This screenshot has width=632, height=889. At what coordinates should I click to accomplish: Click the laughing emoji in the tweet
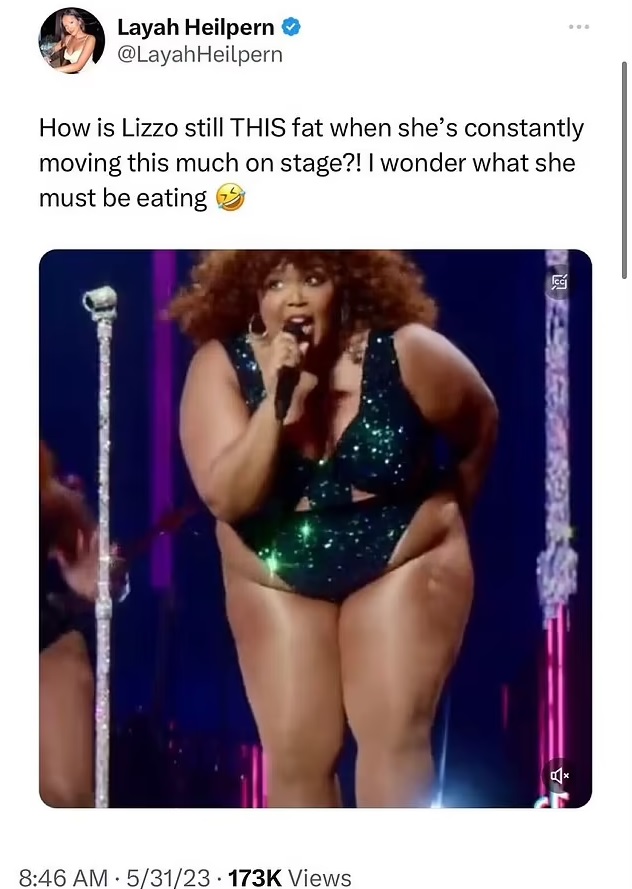[227, 198]
